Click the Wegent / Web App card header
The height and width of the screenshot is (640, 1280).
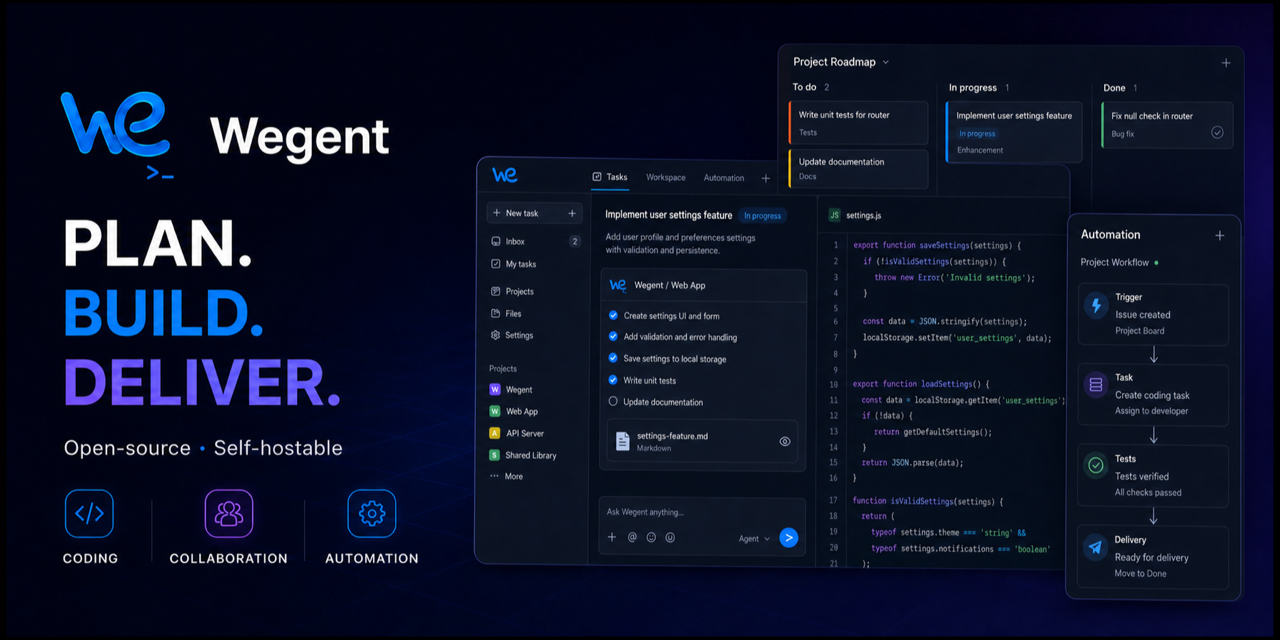click(703, 285)
